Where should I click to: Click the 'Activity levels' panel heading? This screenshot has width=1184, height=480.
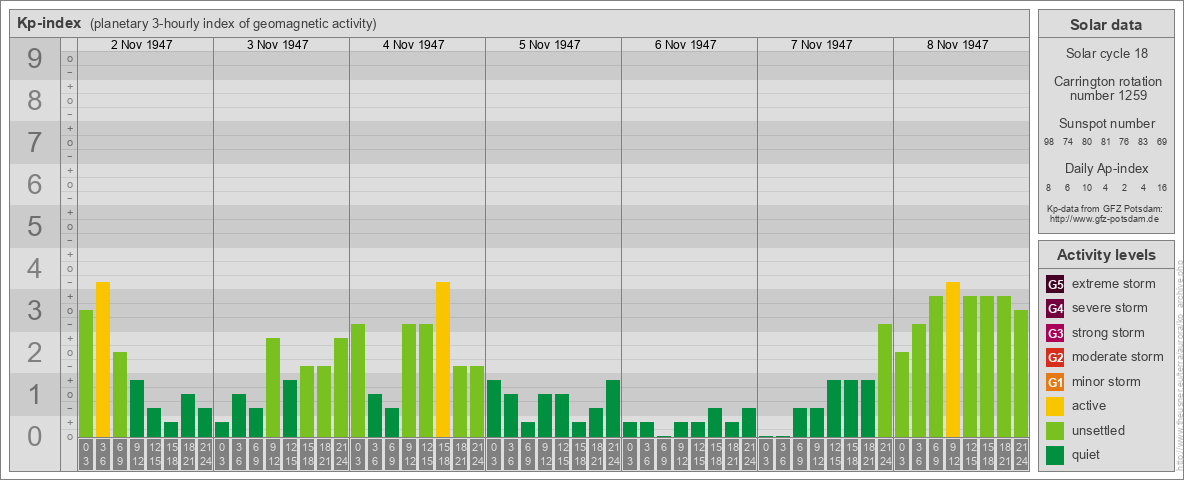1106,255
